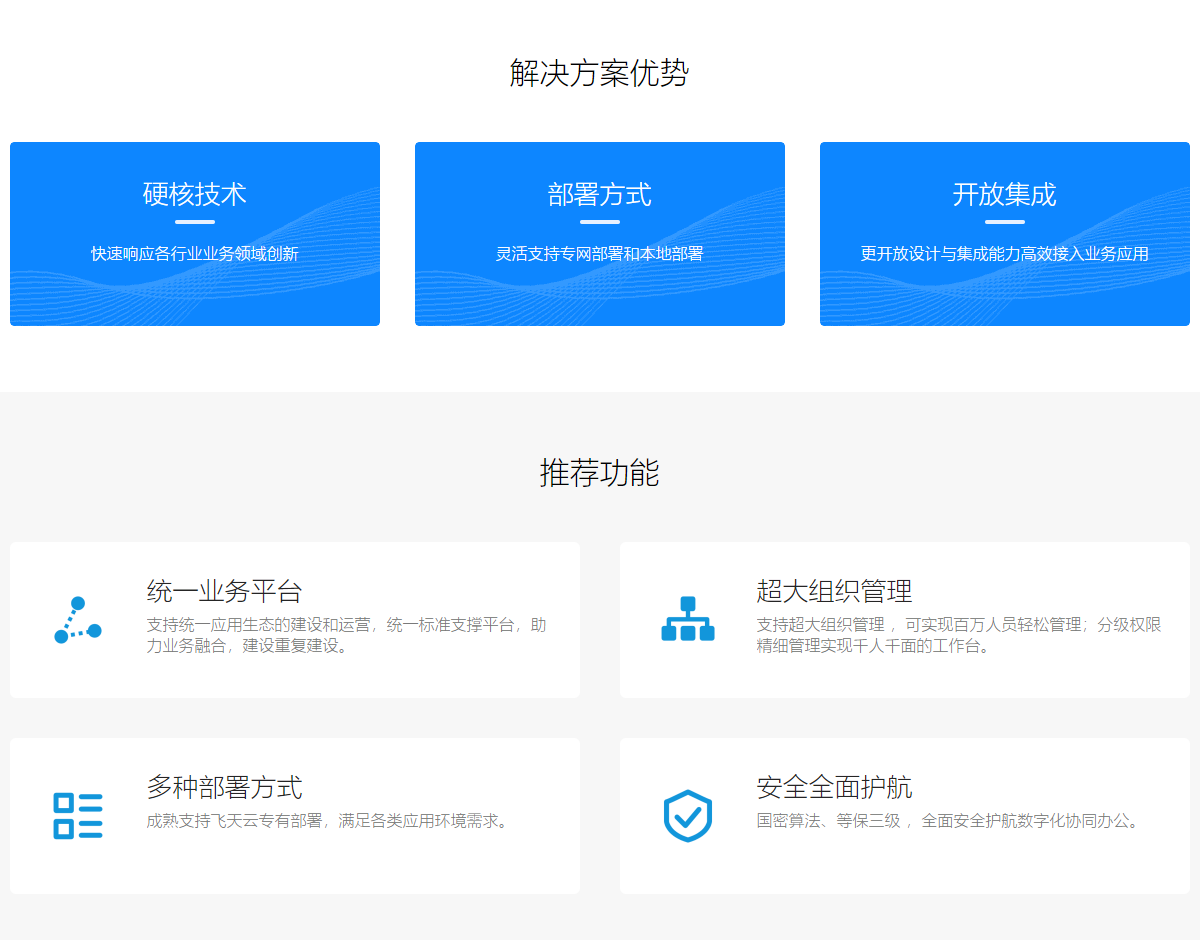Click the text 快速响应各行业业务领域创新
1200x940 pixels.
[x=195, y=254]
